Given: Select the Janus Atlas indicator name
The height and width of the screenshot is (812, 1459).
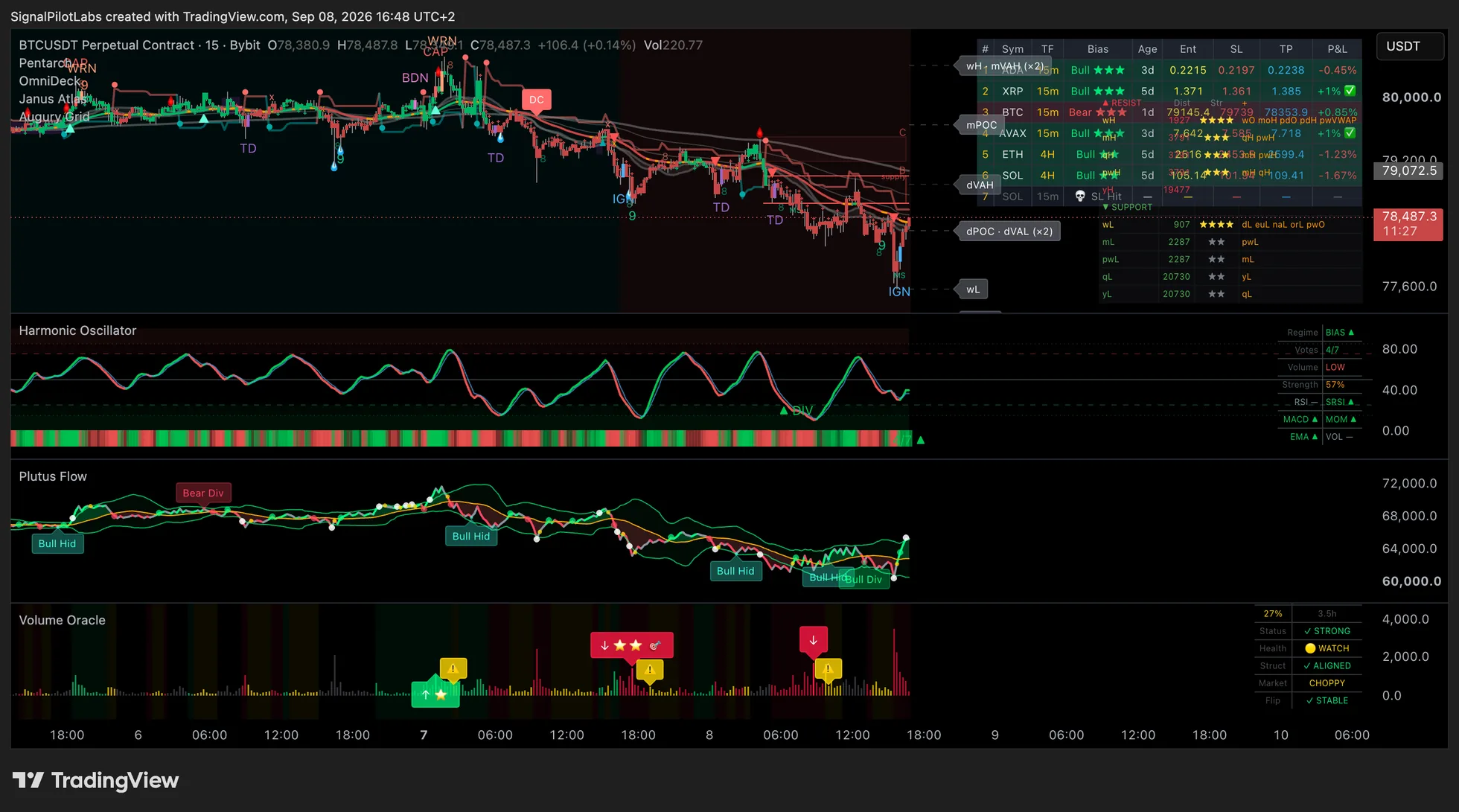Looking at the screenshot, I should [51, 99].
